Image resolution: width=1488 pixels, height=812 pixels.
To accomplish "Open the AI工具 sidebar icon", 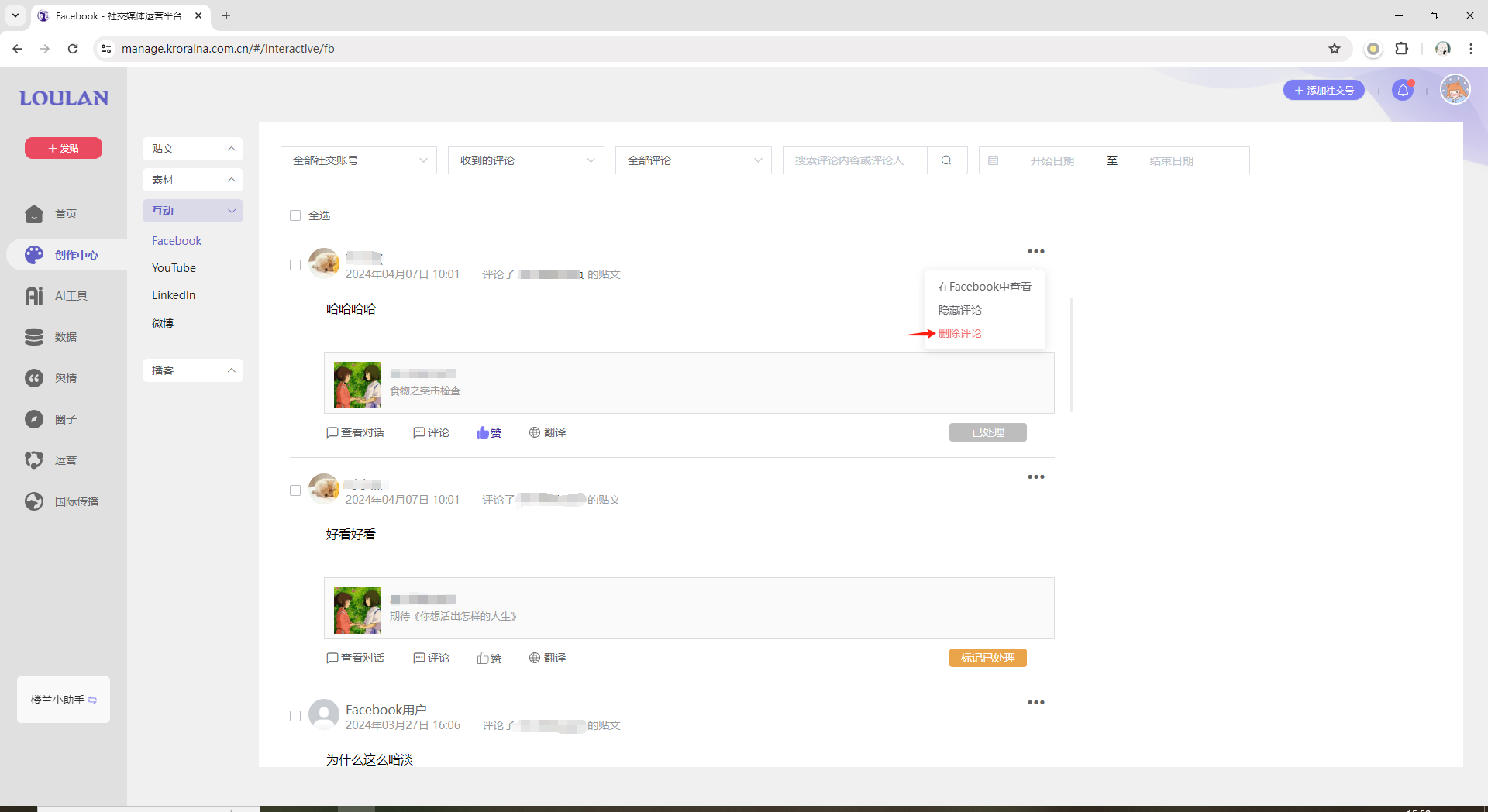I will point(34,296).
